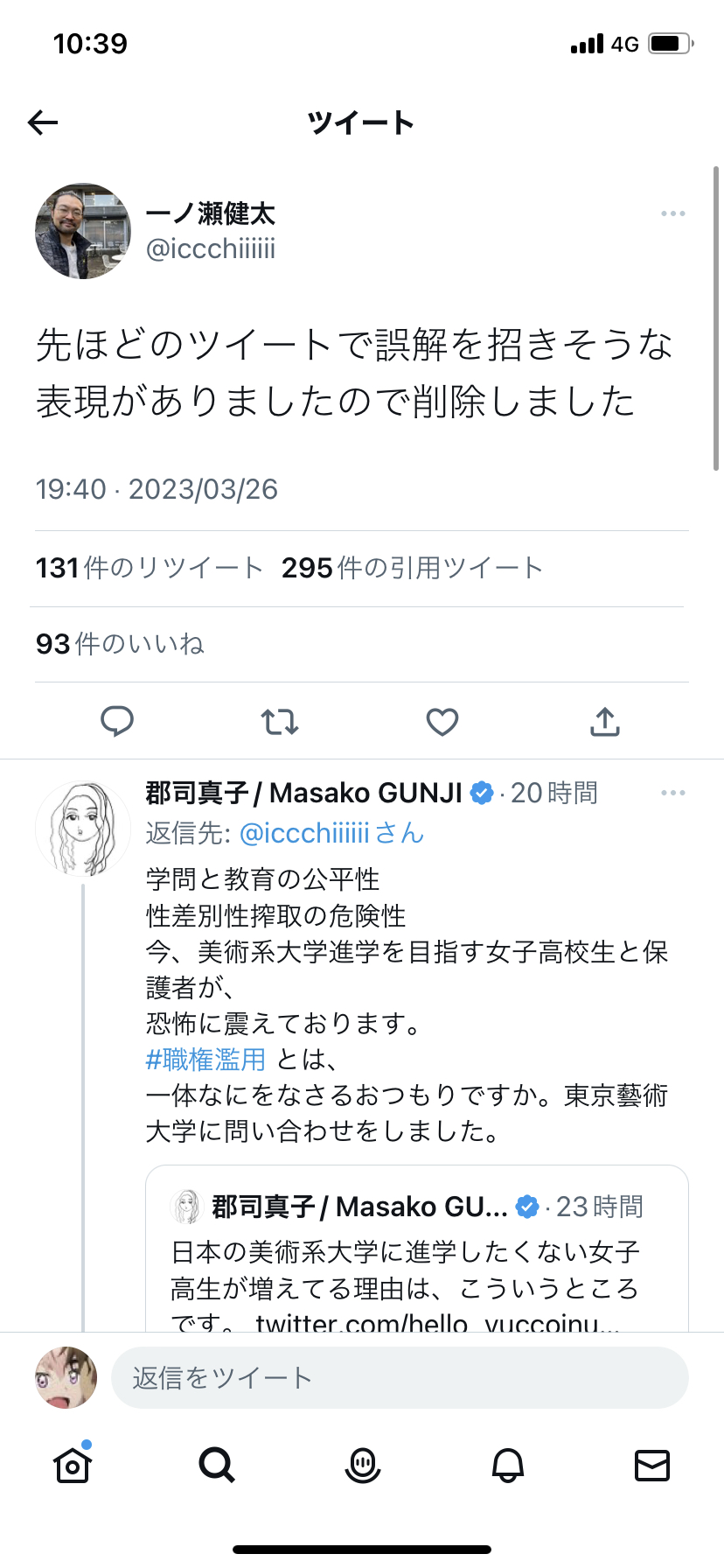Tap the reply speech bubble icon
This screenshot has height=1568, width=724.
click(117, 722)
